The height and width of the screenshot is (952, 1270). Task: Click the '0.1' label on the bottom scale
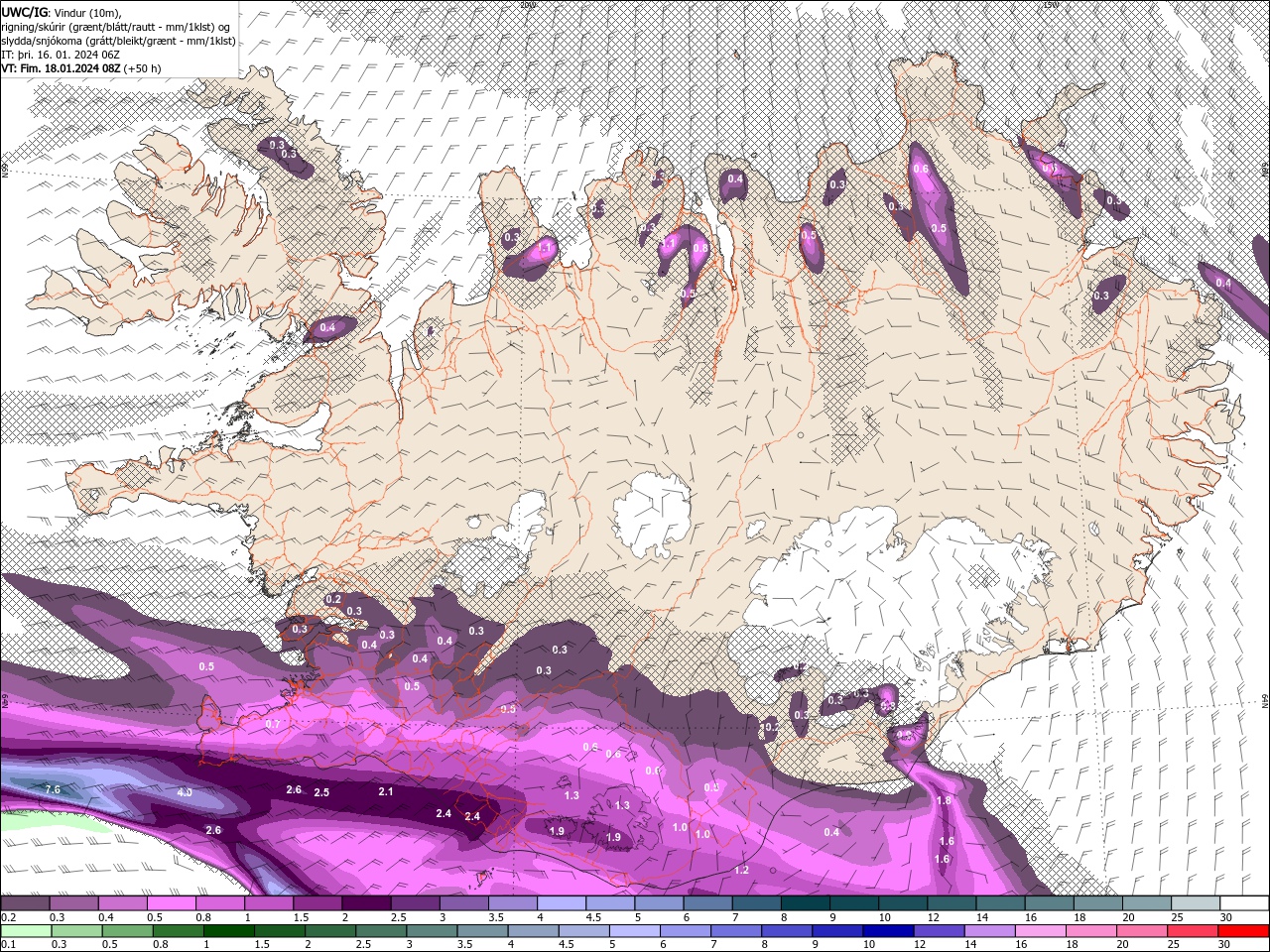pyautogui.click(x=8, y=945)
